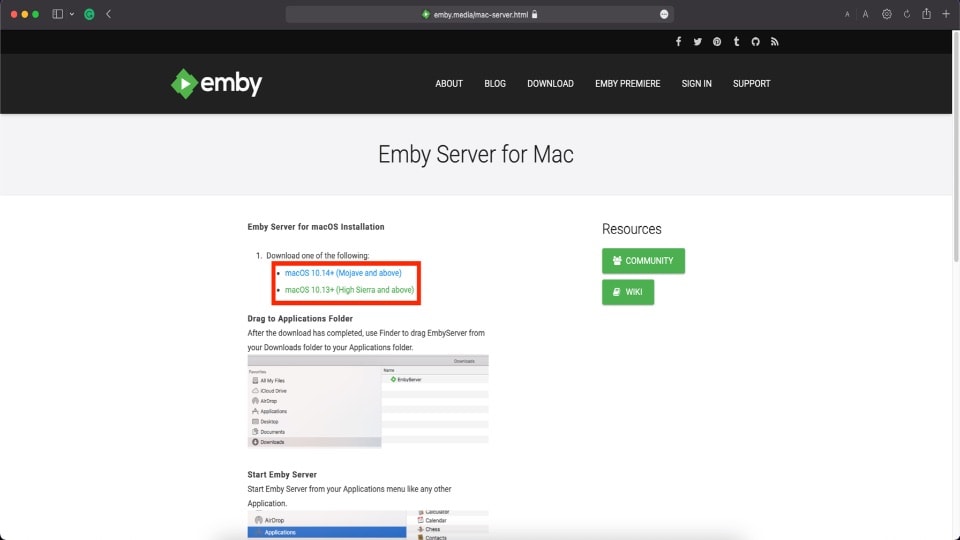
Task: Click the reader options icon in address bar
Action: 664,14
